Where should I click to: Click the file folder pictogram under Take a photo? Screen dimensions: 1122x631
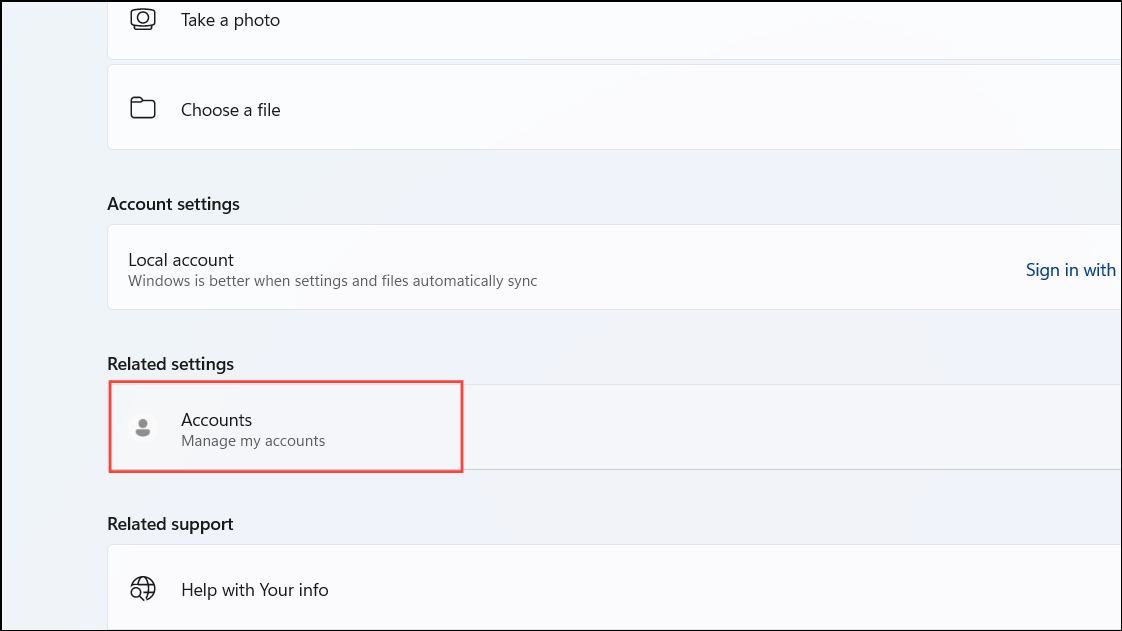[143, 107]
